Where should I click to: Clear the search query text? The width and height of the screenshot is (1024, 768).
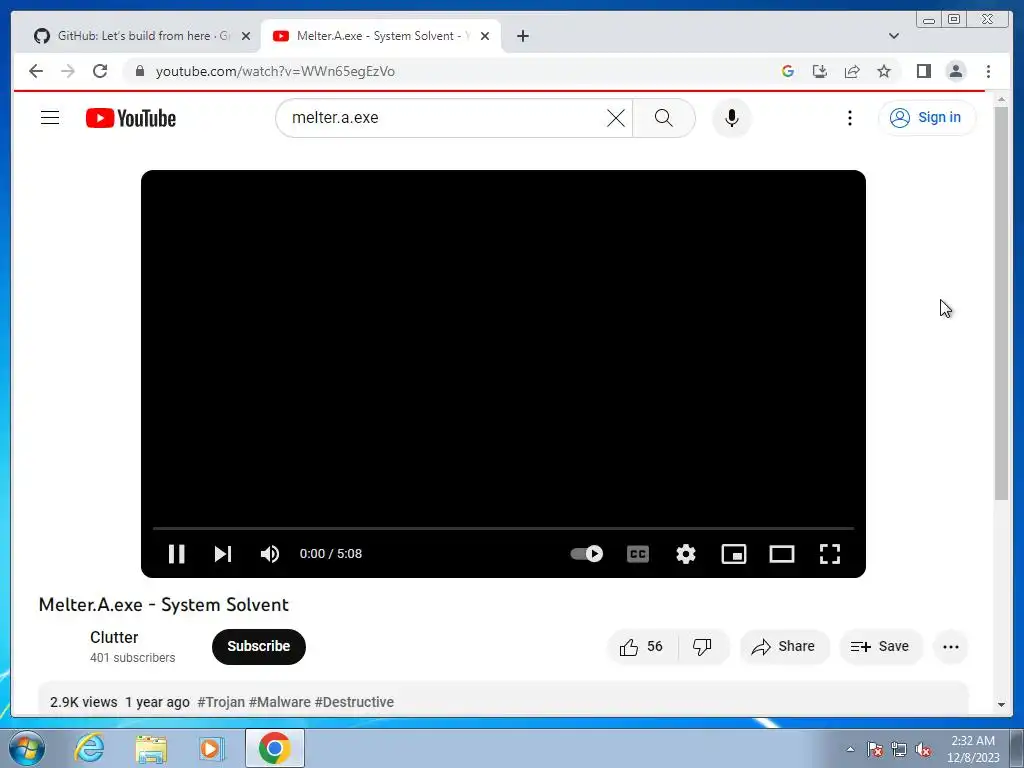[616, 118]
